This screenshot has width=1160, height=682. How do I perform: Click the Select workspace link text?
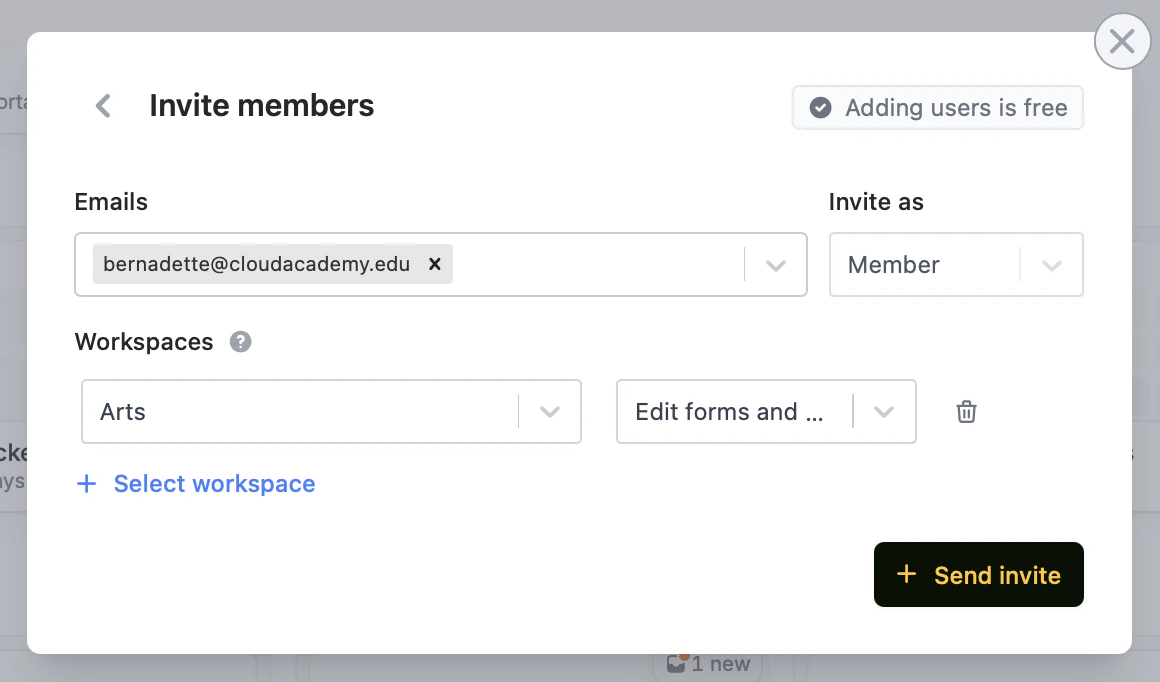click(x=214, y=484)
